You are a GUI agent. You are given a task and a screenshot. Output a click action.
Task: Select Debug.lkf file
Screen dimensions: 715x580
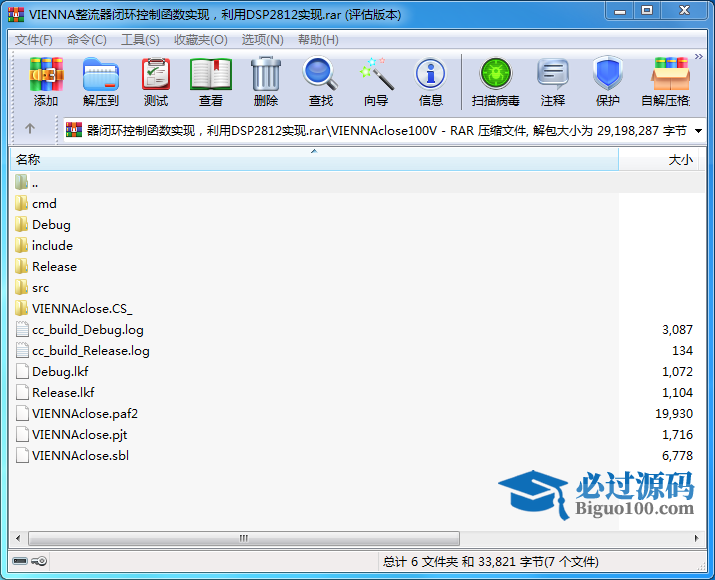pos(52,372)
